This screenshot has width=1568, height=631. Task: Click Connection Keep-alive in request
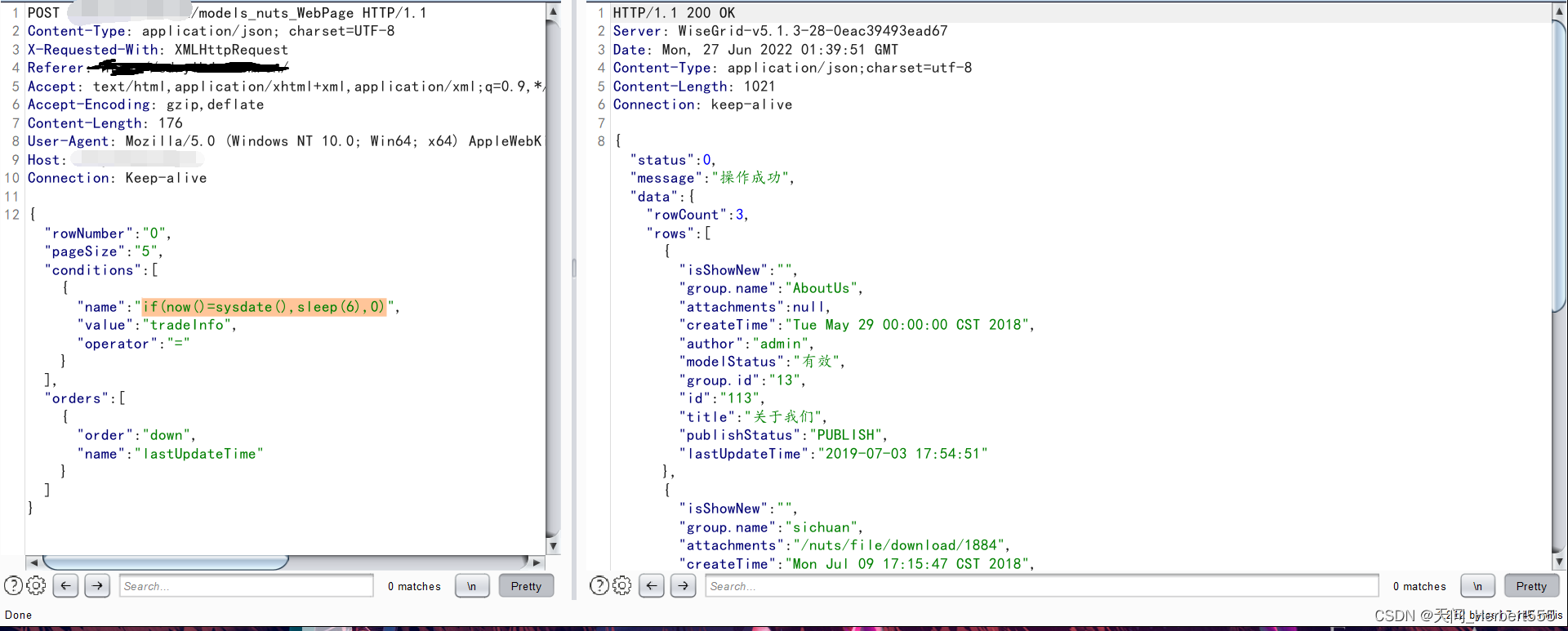[117, 178]
